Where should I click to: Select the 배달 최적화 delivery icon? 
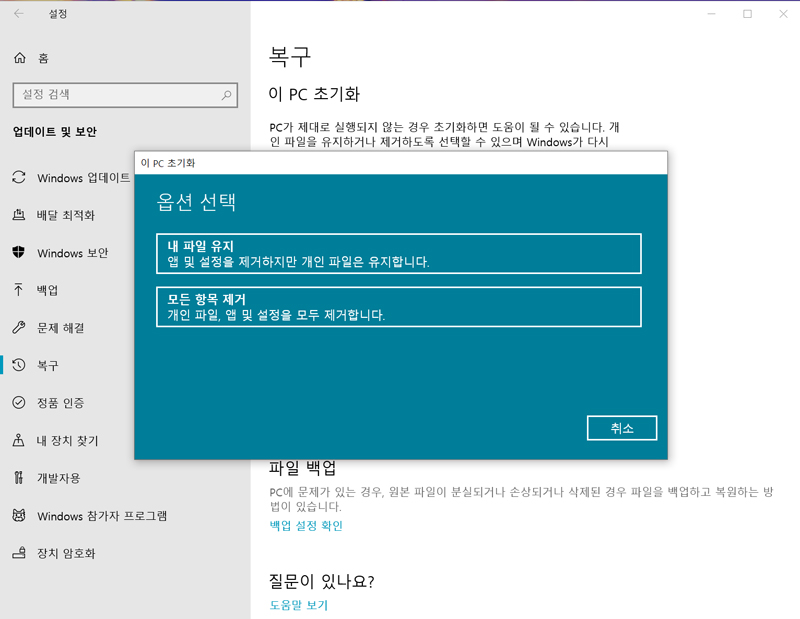click(x=17, y=215)
